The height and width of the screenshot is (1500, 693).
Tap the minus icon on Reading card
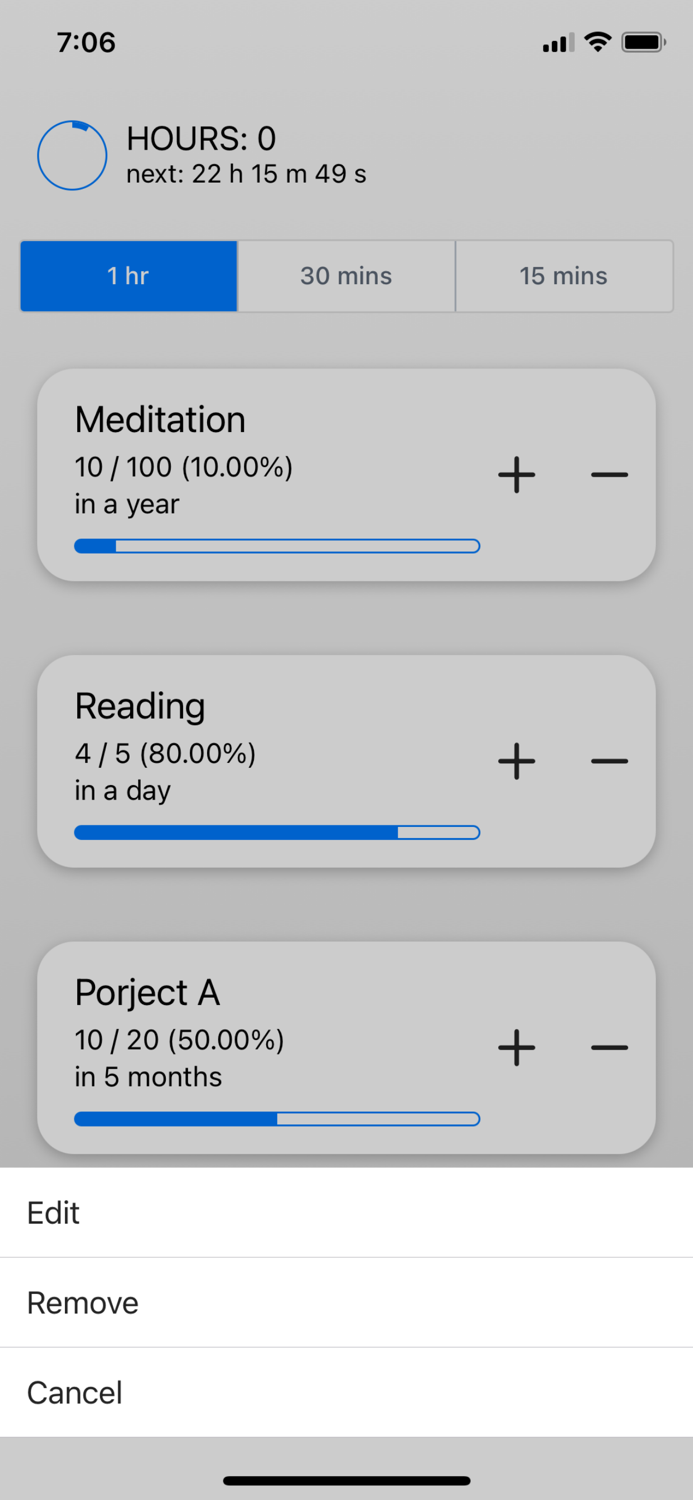[609, 762]
